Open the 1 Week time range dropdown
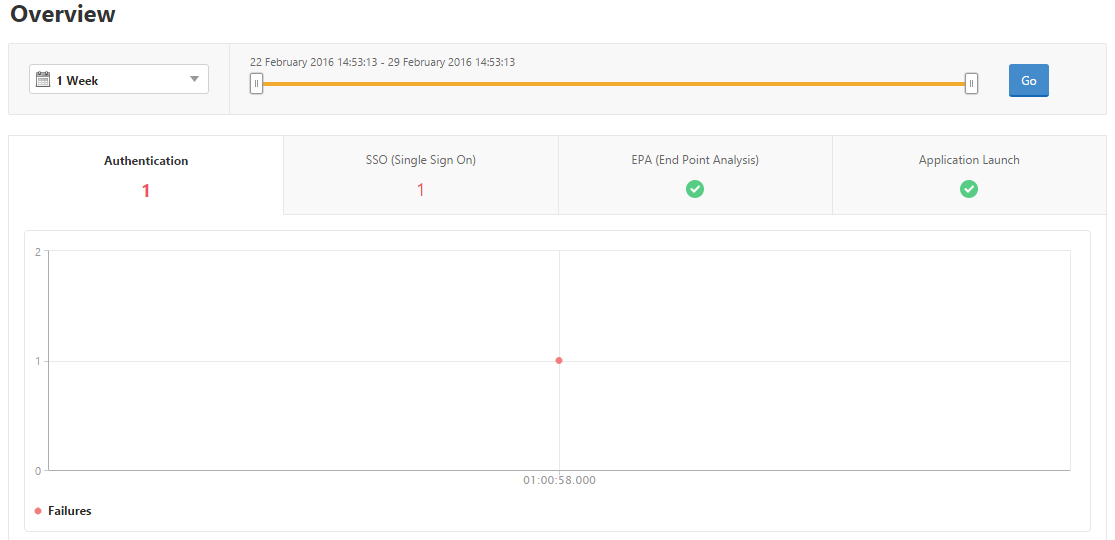The image size is (1115, 540). (119, 79)
